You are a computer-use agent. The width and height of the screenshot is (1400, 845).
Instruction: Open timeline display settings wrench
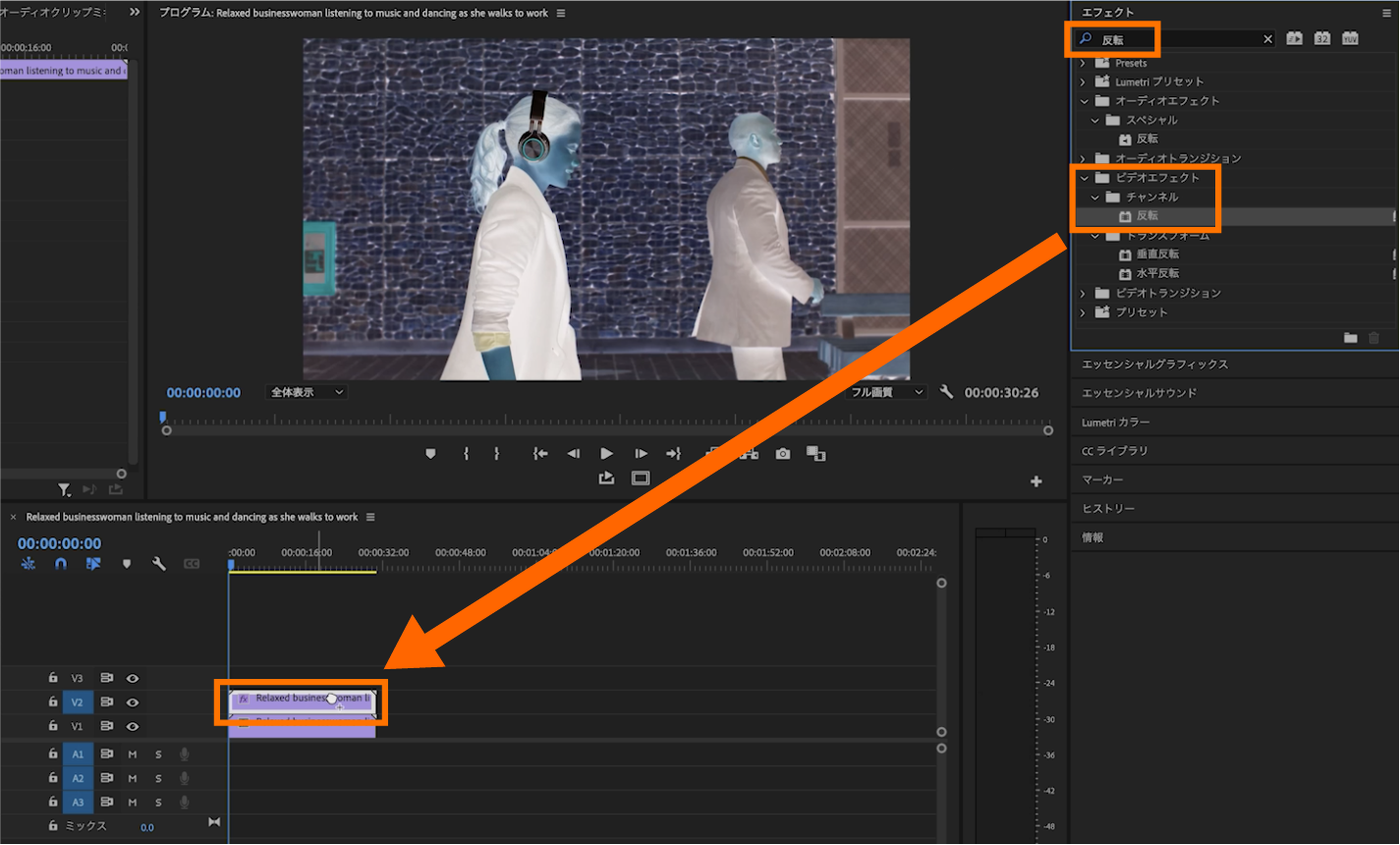[158, 564]
